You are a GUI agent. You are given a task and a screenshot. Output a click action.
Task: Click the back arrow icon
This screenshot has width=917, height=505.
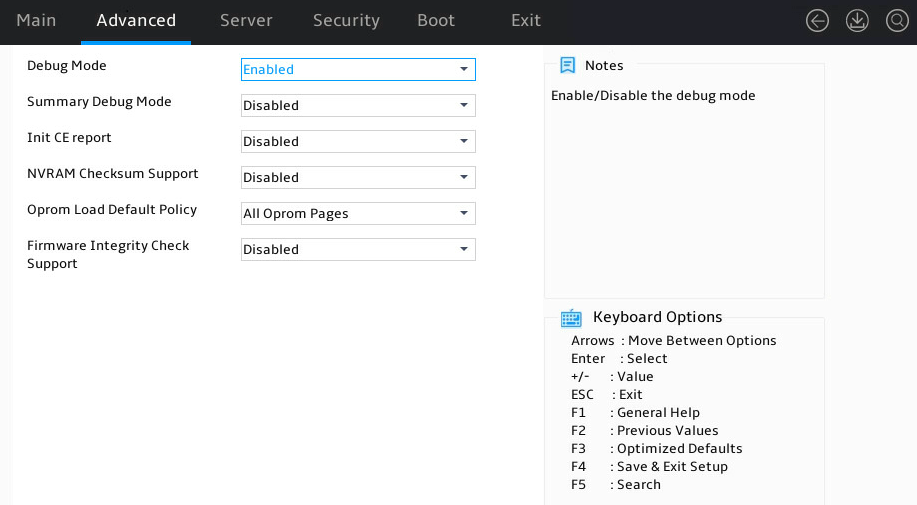pyautogui.click(x=817, y=21)
